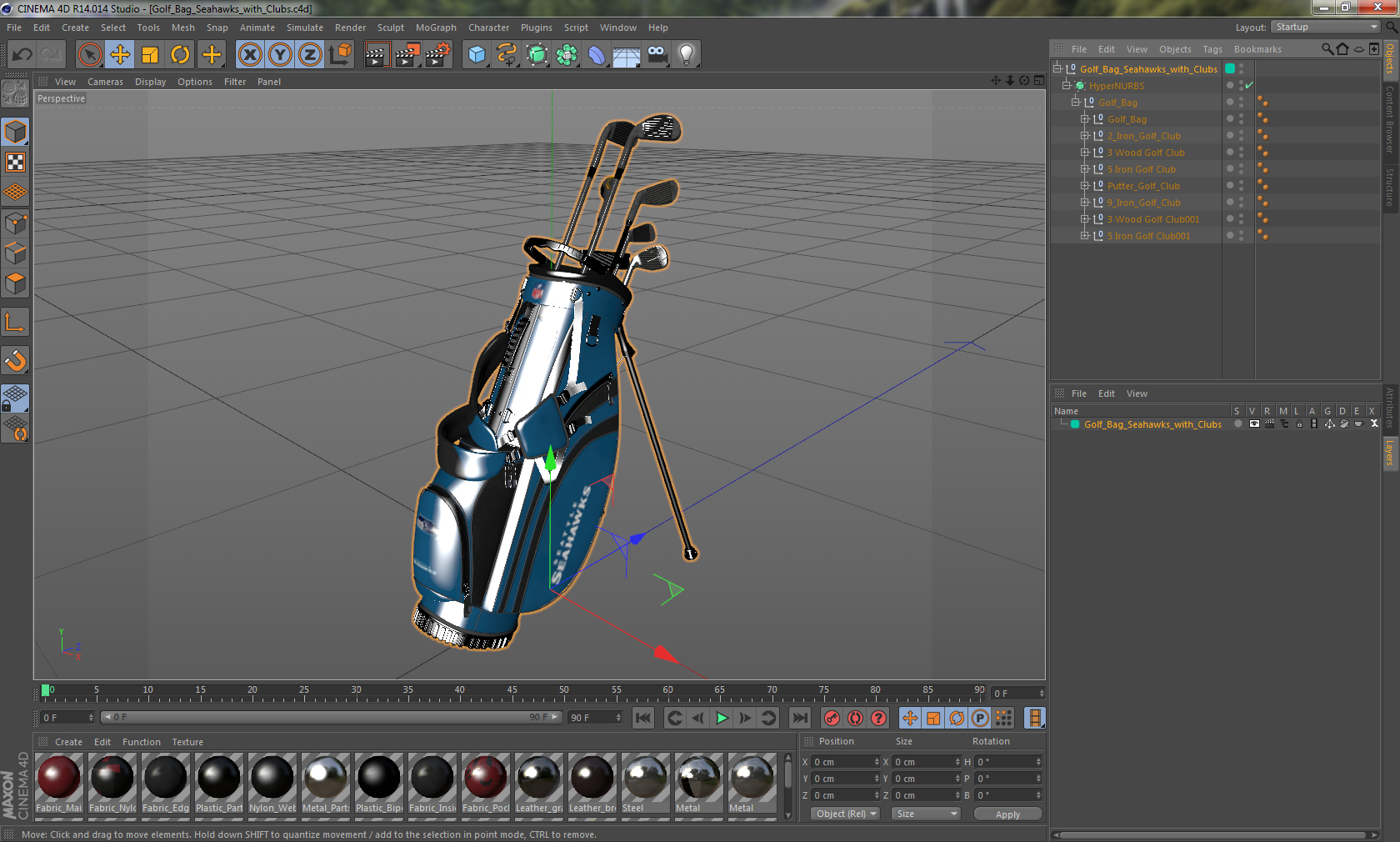Screen dimensions: 1400x842
Task: Toggle Y axis lock
Action: 280,55
